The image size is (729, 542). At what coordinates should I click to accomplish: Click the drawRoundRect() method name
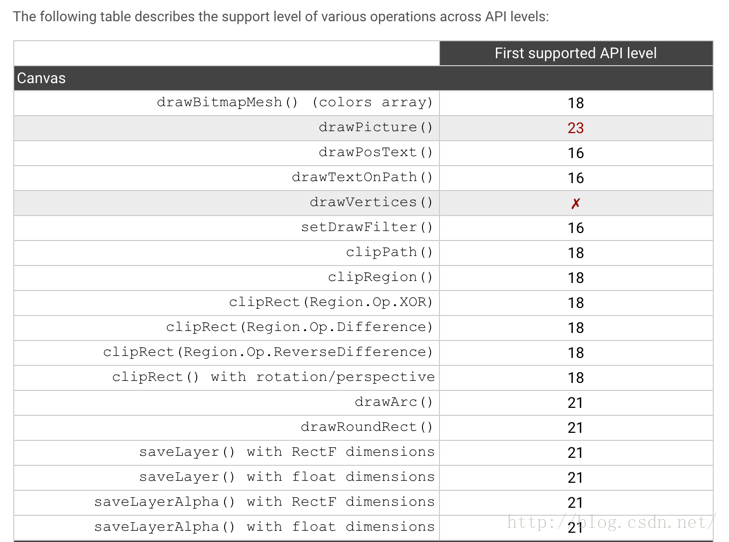367,427
